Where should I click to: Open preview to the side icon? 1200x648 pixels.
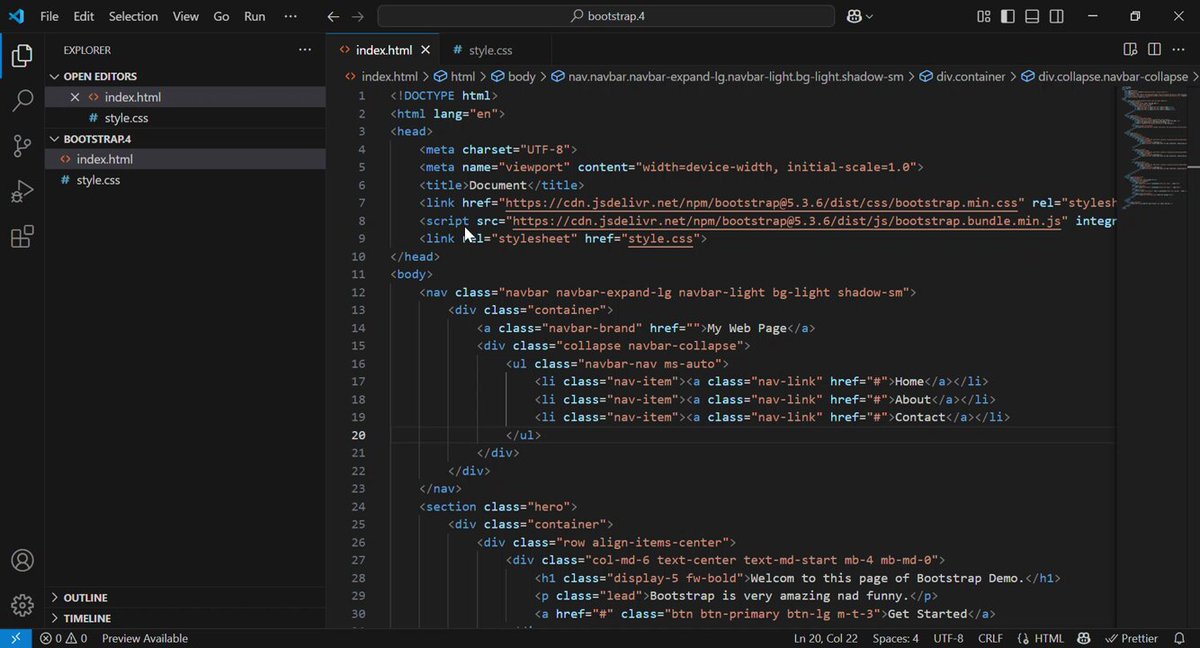1130,50
